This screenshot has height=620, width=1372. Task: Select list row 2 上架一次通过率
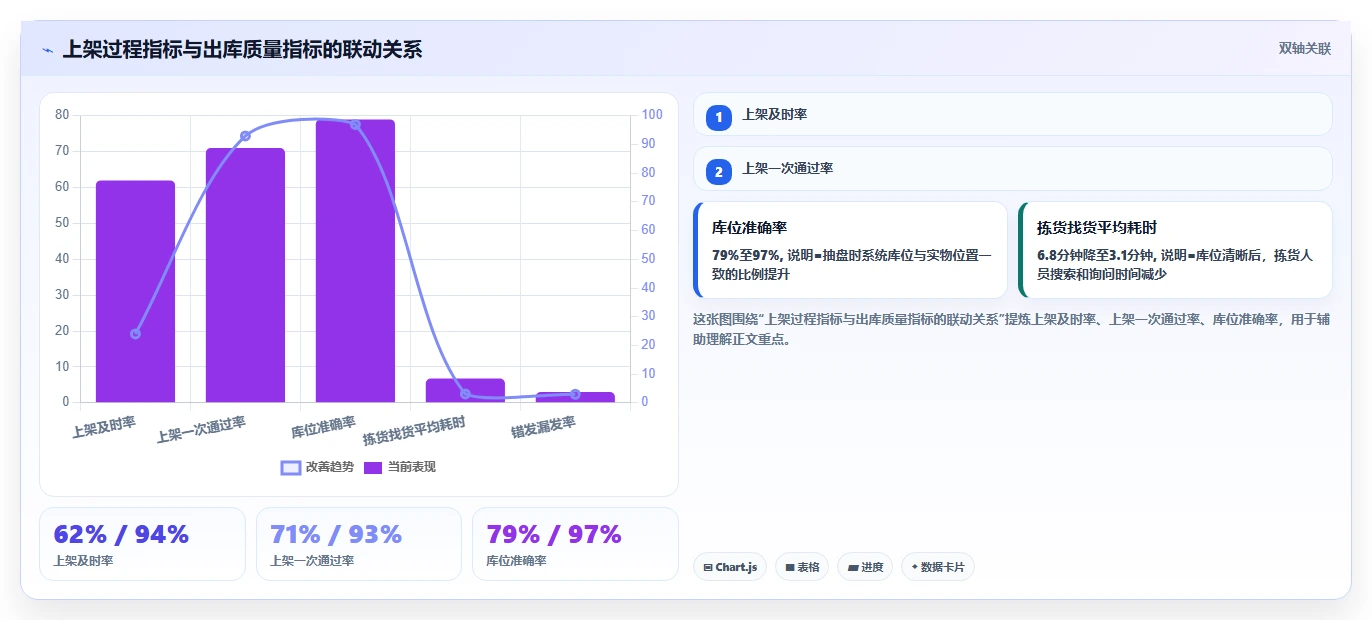(1013, 168)
